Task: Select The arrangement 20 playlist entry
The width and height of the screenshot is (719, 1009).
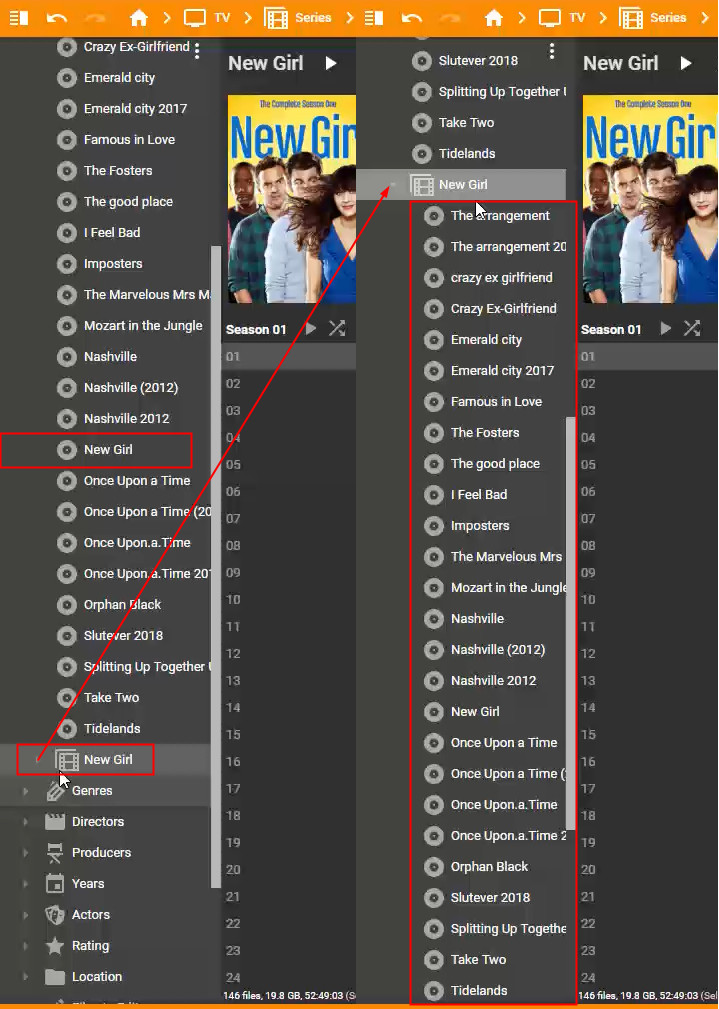Action: tap(507, 247)
